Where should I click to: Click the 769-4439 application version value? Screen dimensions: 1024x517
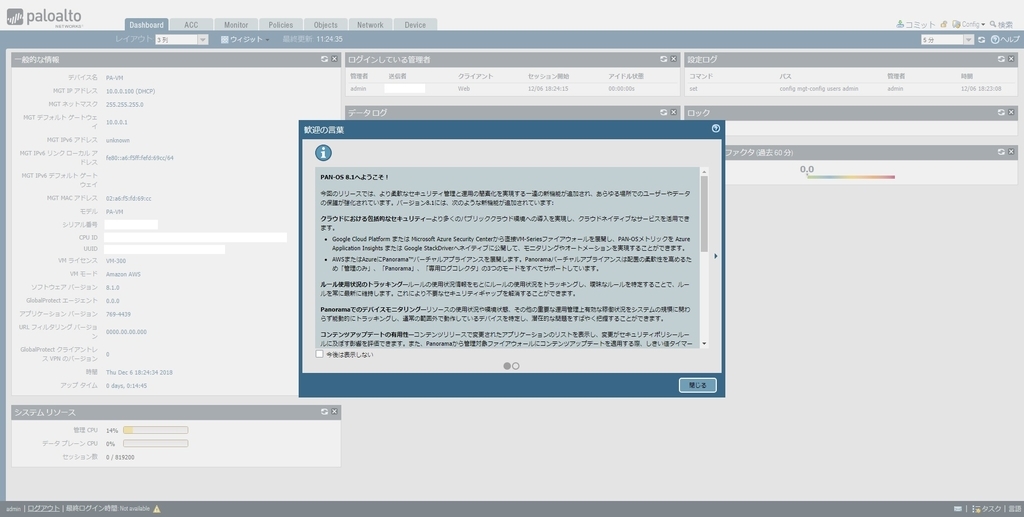pos(118,315)
